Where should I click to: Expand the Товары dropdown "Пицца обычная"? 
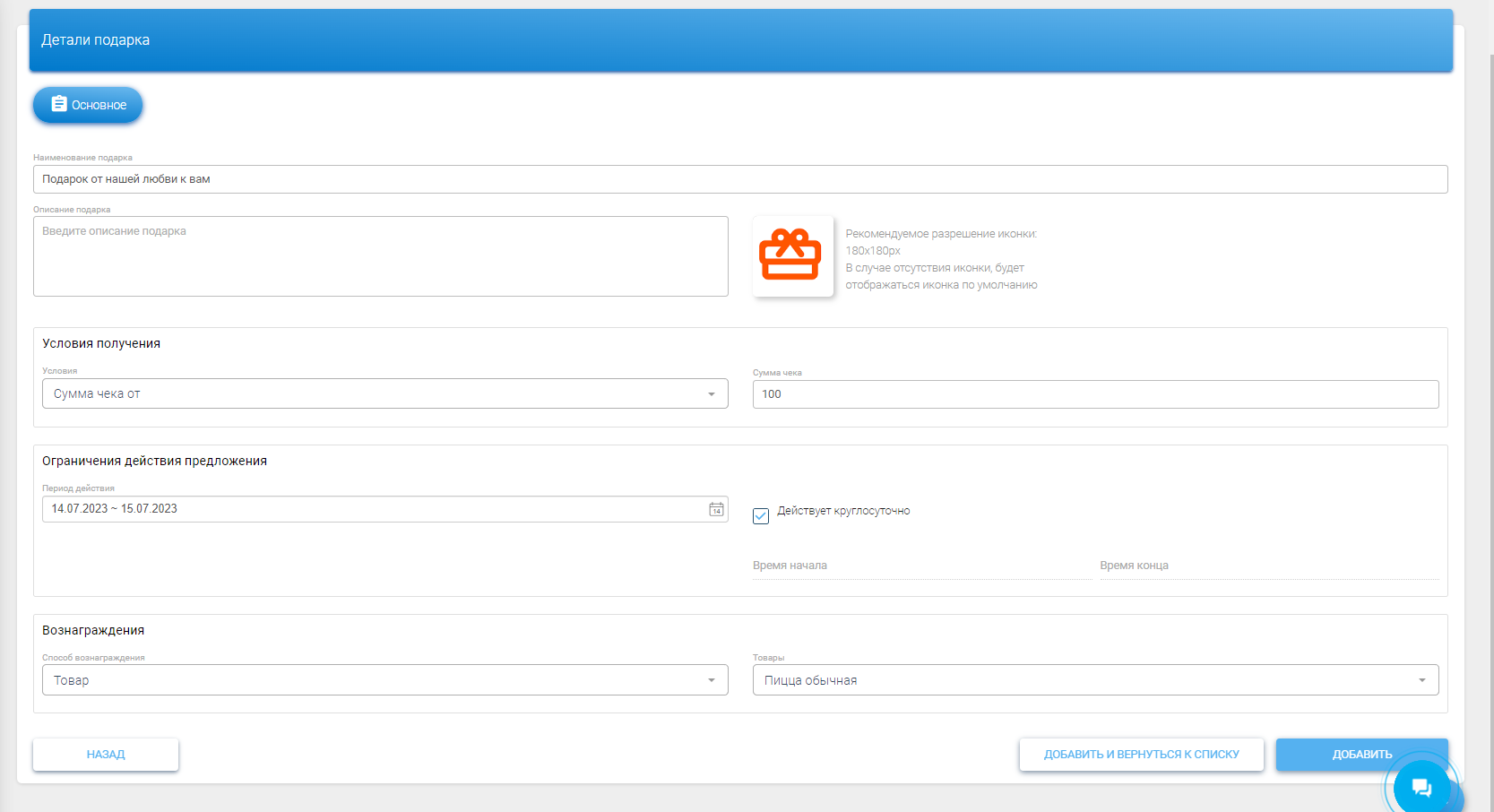(1094, 680)
